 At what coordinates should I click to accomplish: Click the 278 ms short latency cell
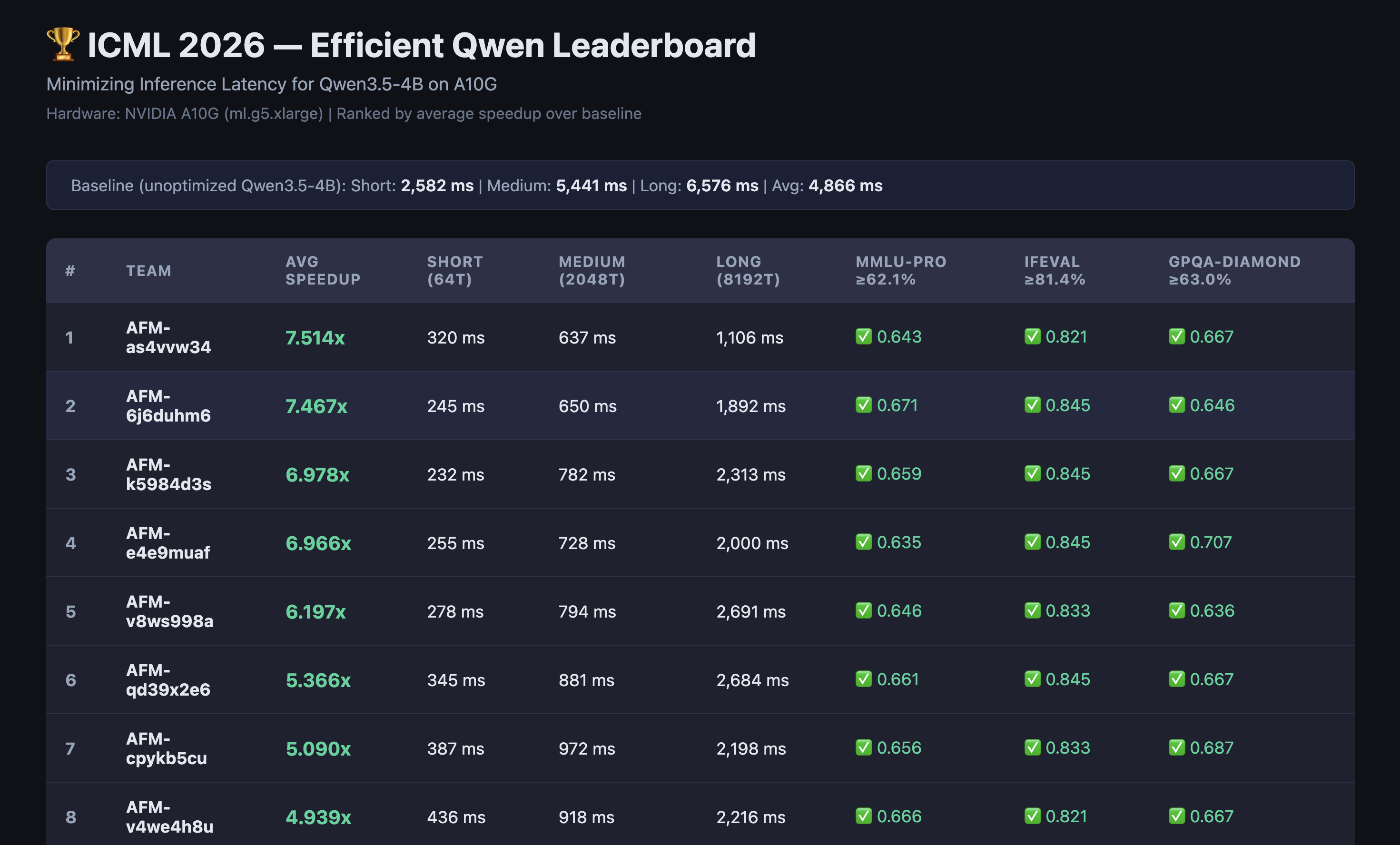(x=455, y=611)
